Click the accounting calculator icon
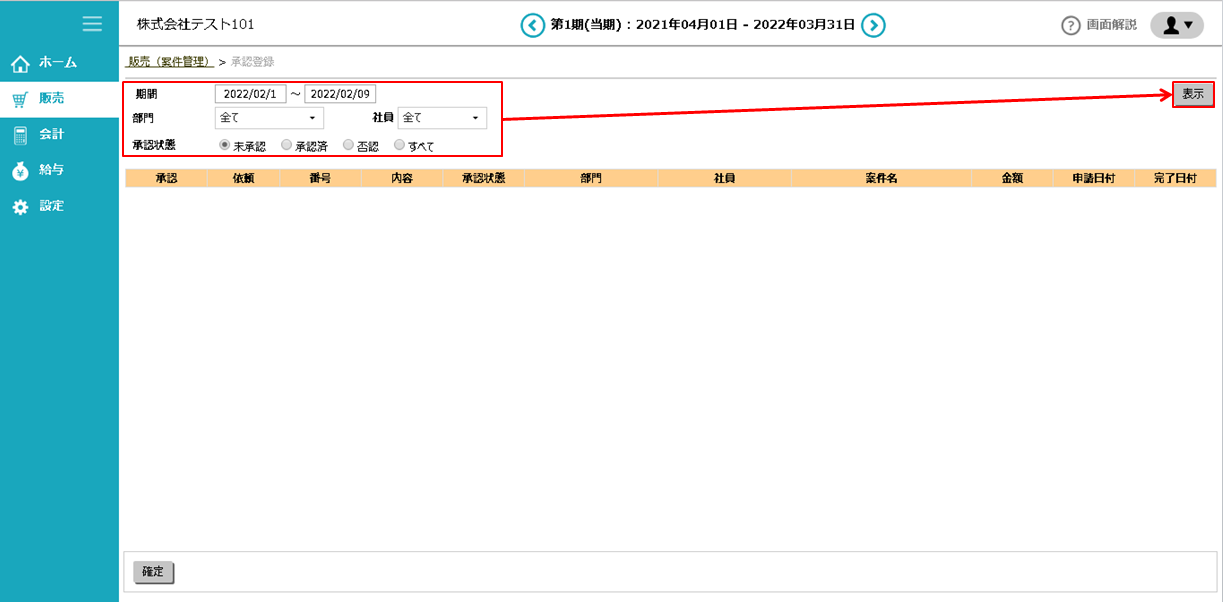The width and height of the screenshot is (1223, 602). [20, 135]
